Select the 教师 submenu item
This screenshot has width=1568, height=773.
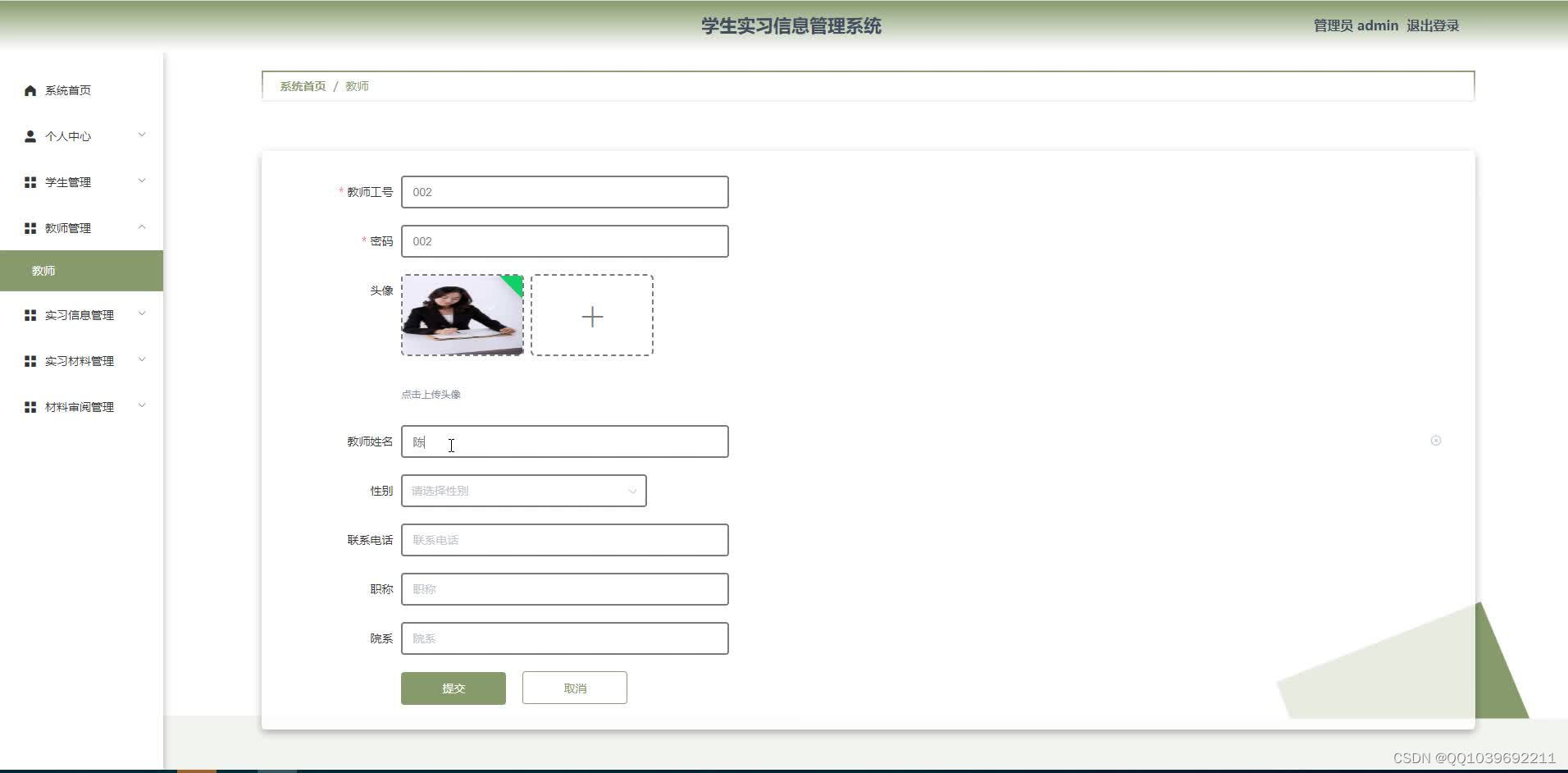point(82,271)
